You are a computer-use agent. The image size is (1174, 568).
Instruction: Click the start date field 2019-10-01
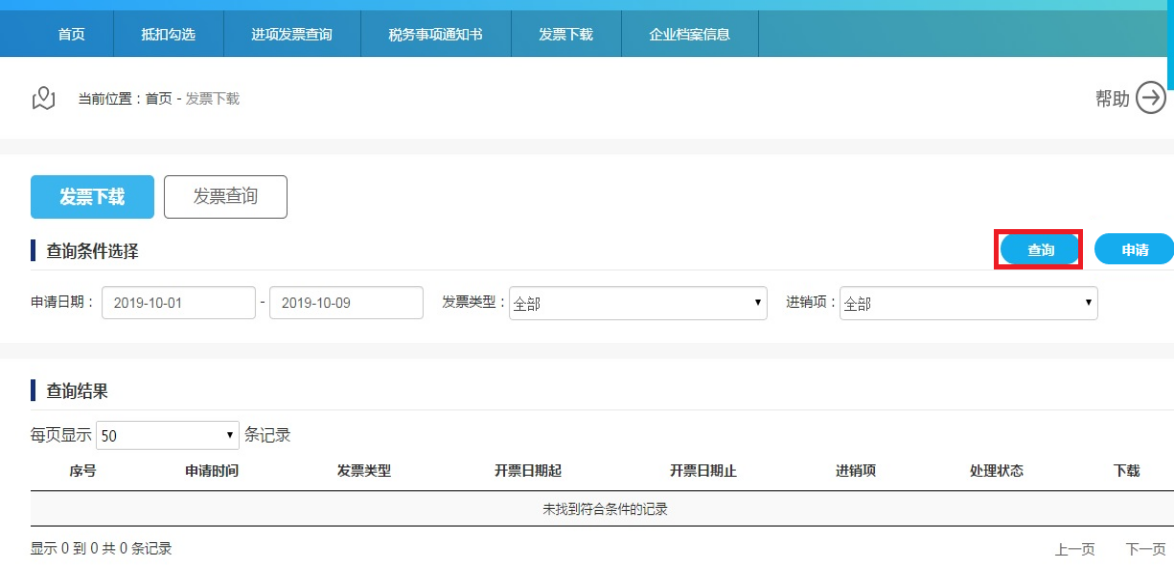point(178,303)
